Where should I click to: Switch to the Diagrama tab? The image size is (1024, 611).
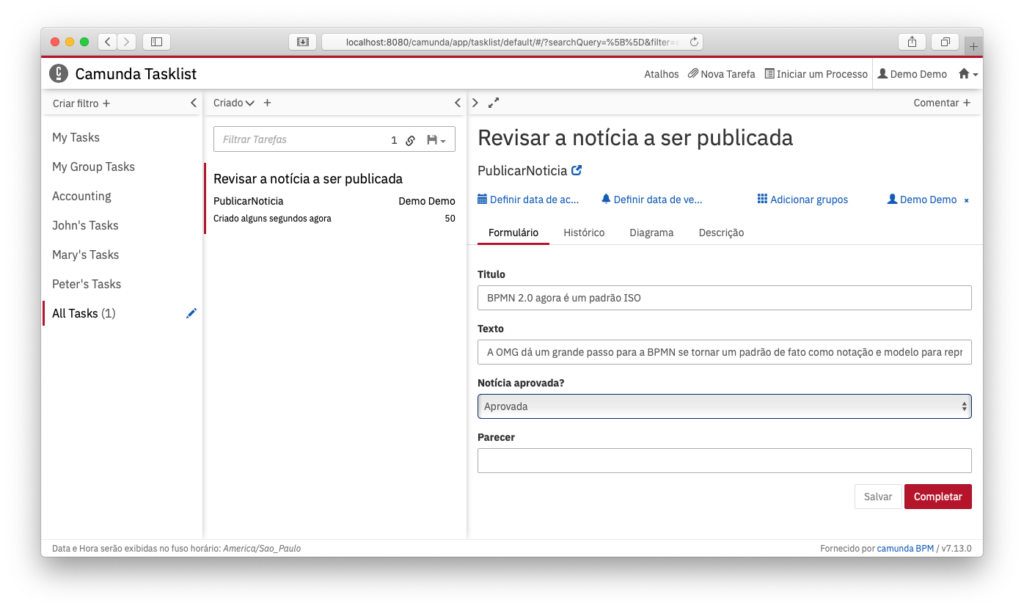point(651,232)
